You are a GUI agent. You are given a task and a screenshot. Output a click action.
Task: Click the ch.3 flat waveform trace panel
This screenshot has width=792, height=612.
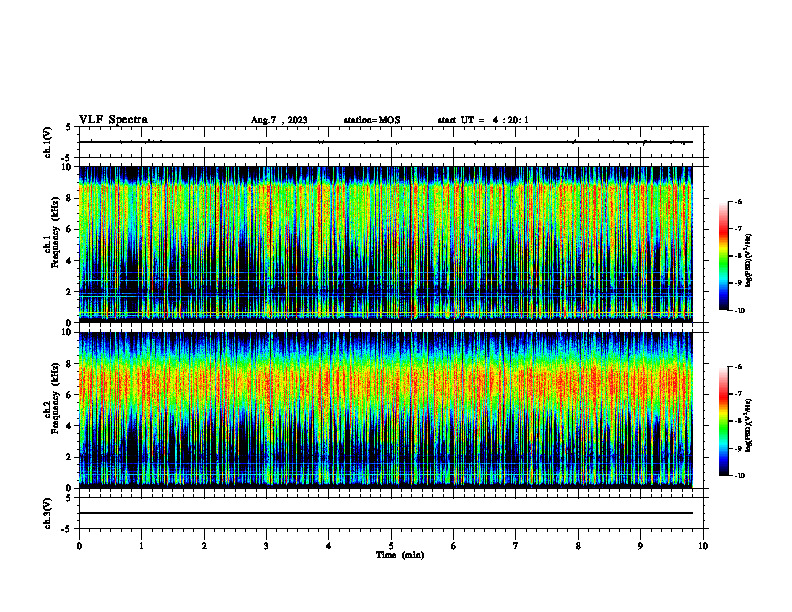(391, 513)
